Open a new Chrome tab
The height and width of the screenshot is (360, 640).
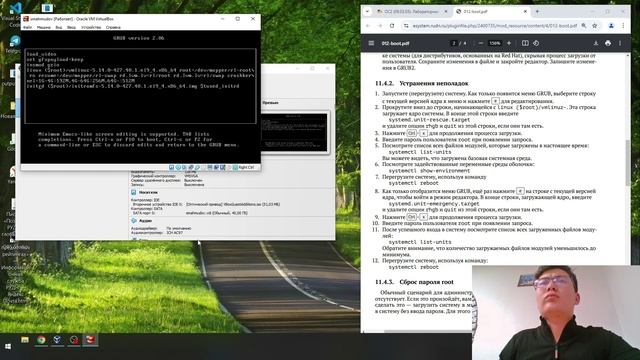coord(537,11)
